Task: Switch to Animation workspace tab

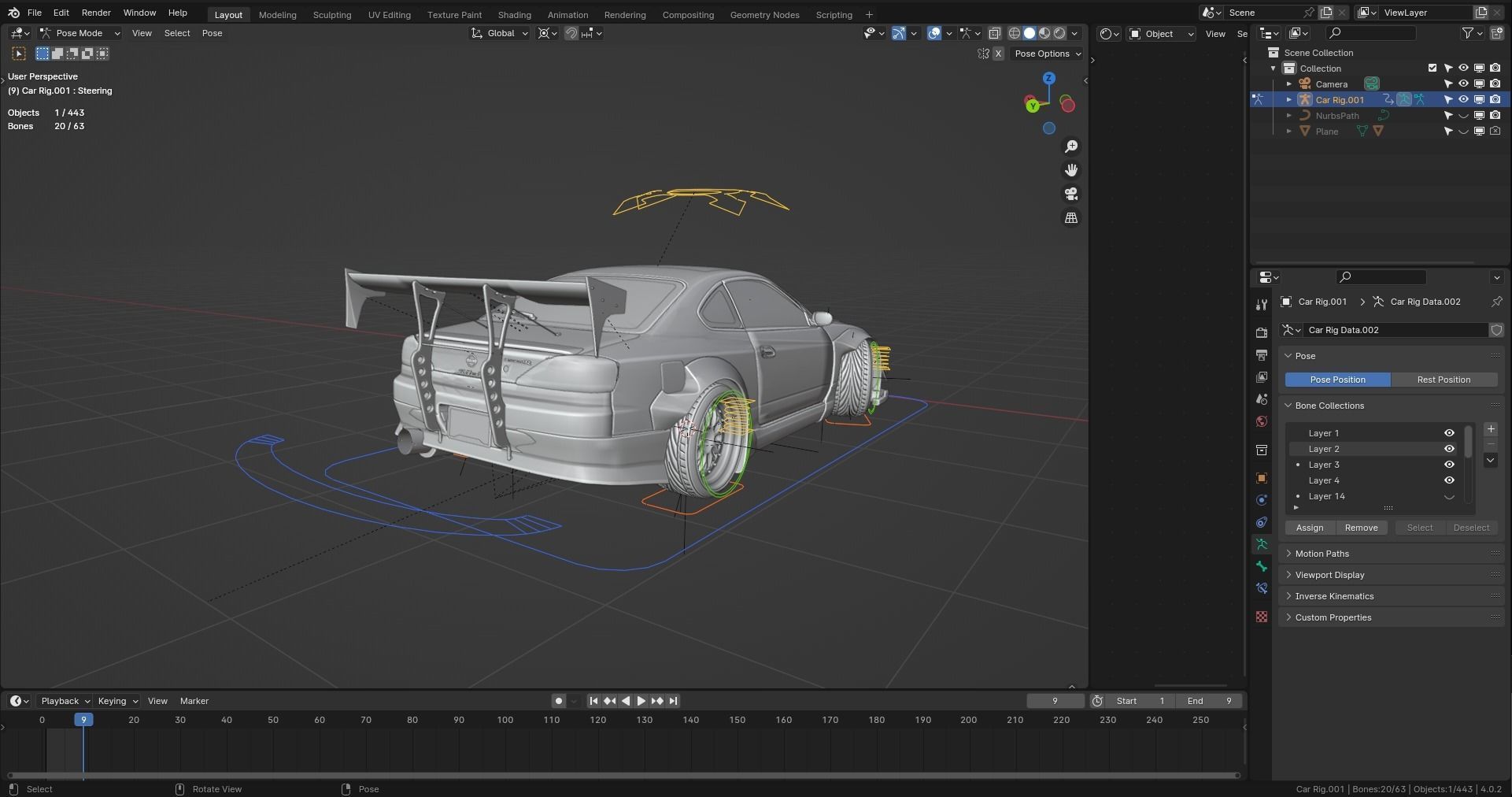Action: (x=567, y=14)
